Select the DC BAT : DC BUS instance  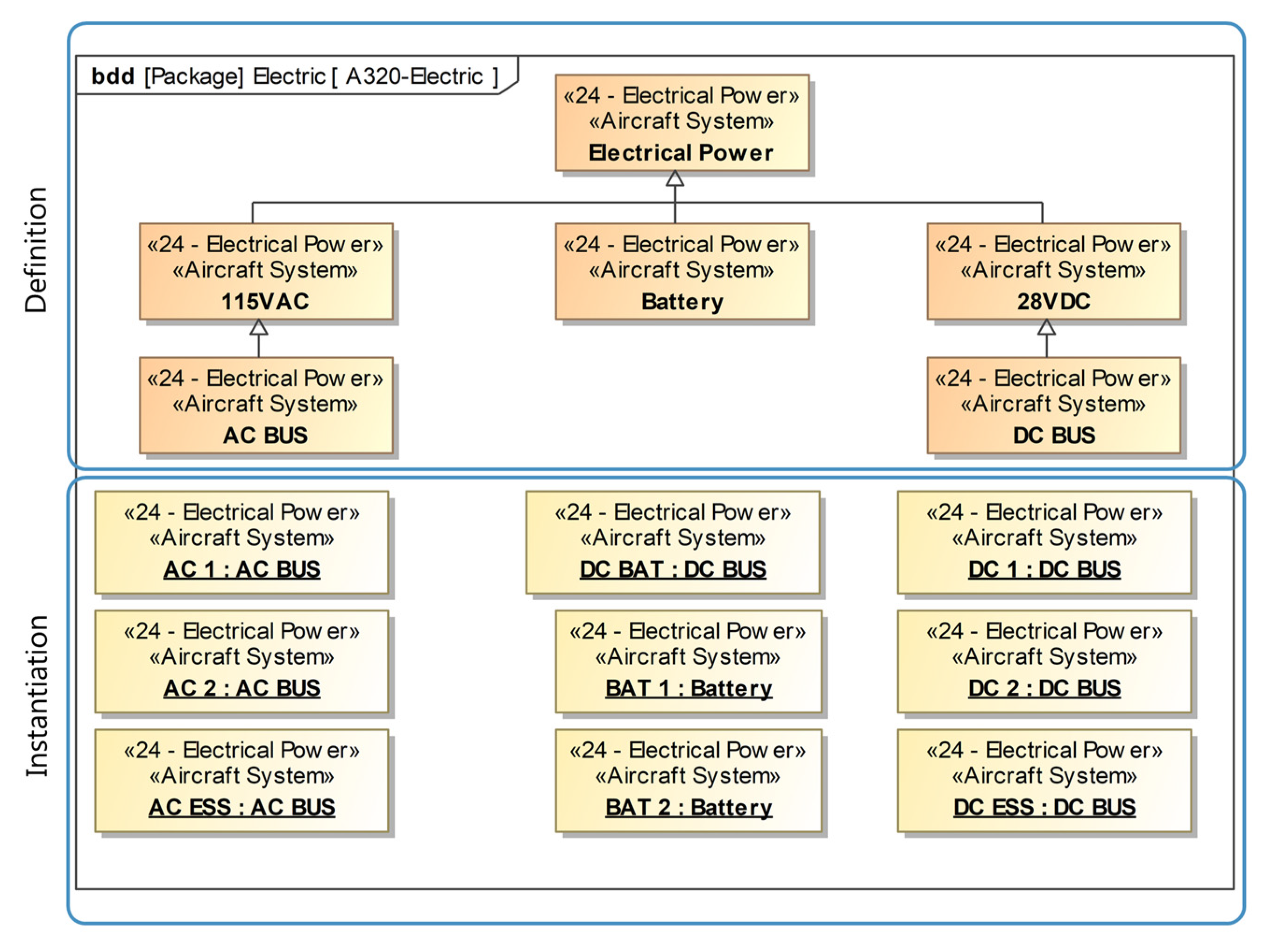[x=673, y=542]
